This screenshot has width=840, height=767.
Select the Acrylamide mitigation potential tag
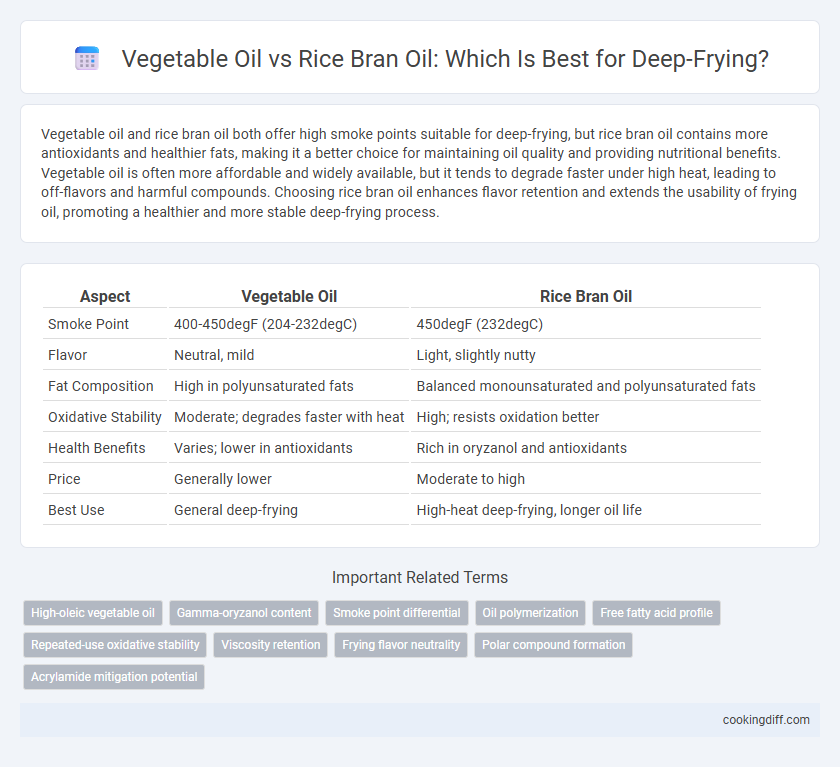tap(114, 676)
